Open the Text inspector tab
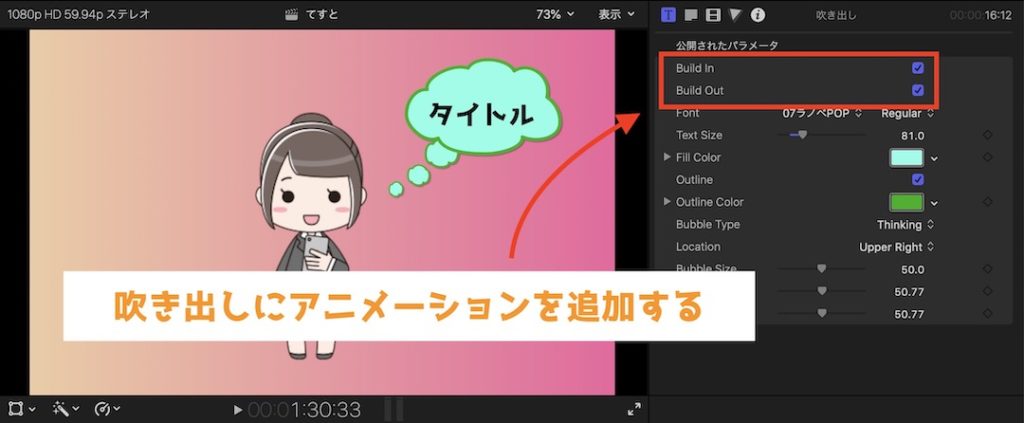The image size is (1024, 423). pyautogui.click(x=692, y=14)
